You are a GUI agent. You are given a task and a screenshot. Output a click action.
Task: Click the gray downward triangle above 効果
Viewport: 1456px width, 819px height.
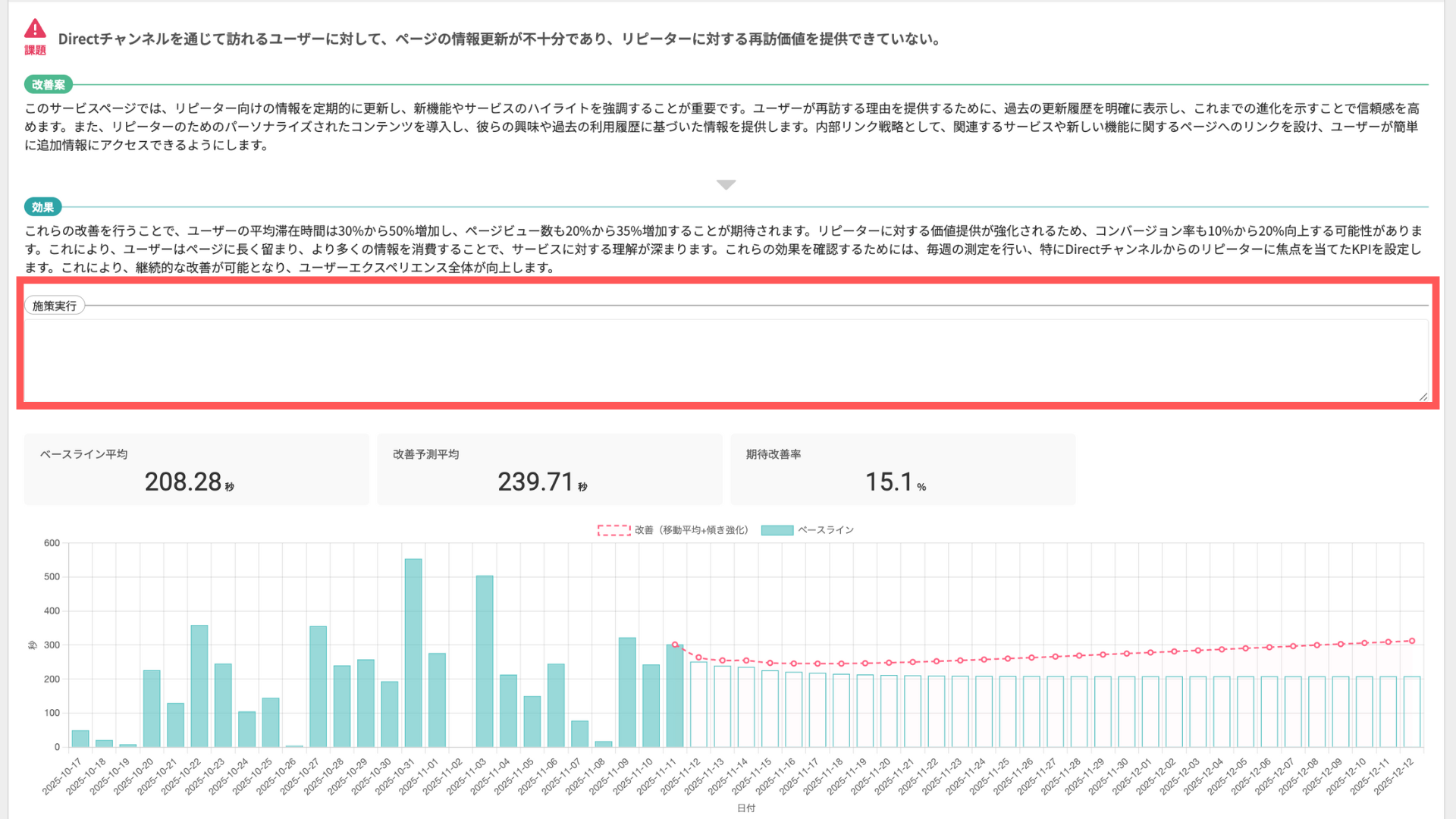(726, 185)
